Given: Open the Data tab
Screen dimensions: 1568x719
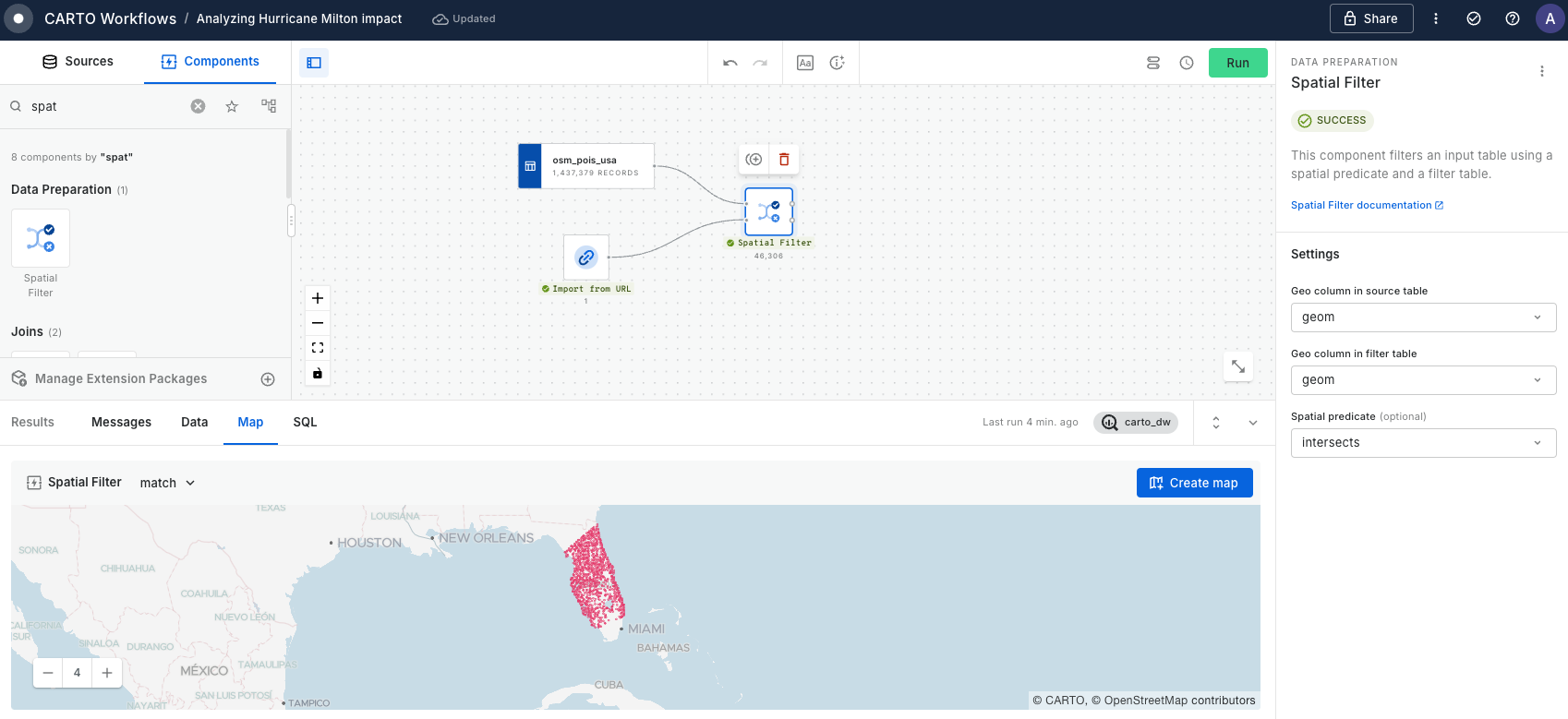Looking at the screenshot, I should tap(194, 423).
